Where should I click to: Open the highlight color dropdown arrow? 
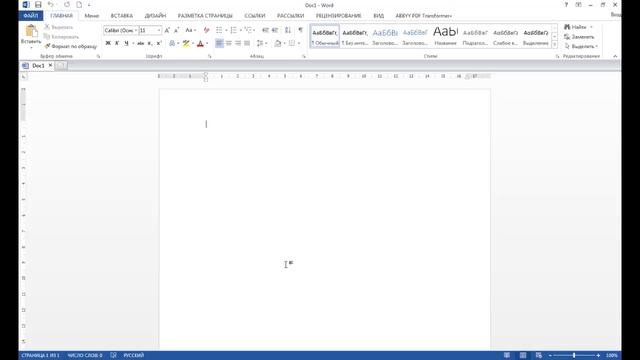[193, 43]
